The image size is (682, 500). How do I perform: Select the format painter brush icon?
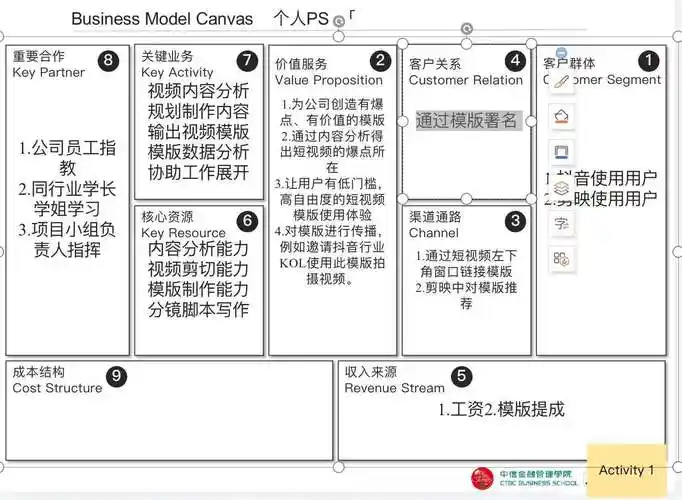[x=561, y=82]
